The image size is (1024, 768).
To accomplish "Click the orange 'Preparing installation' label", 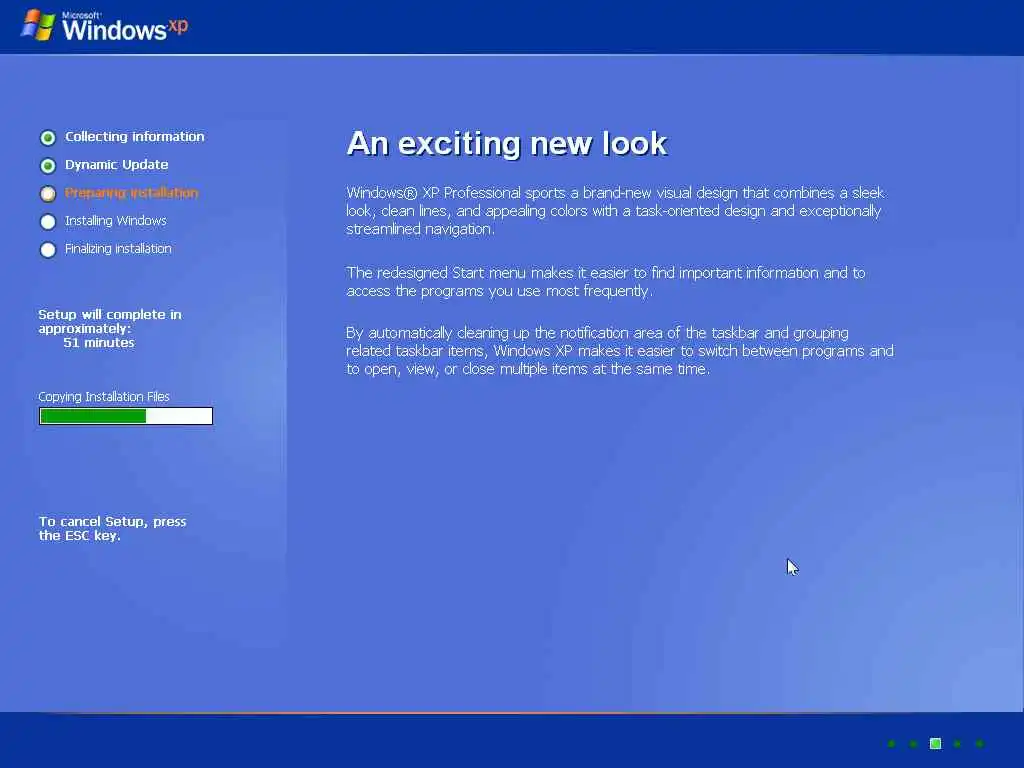I will 131,193.
